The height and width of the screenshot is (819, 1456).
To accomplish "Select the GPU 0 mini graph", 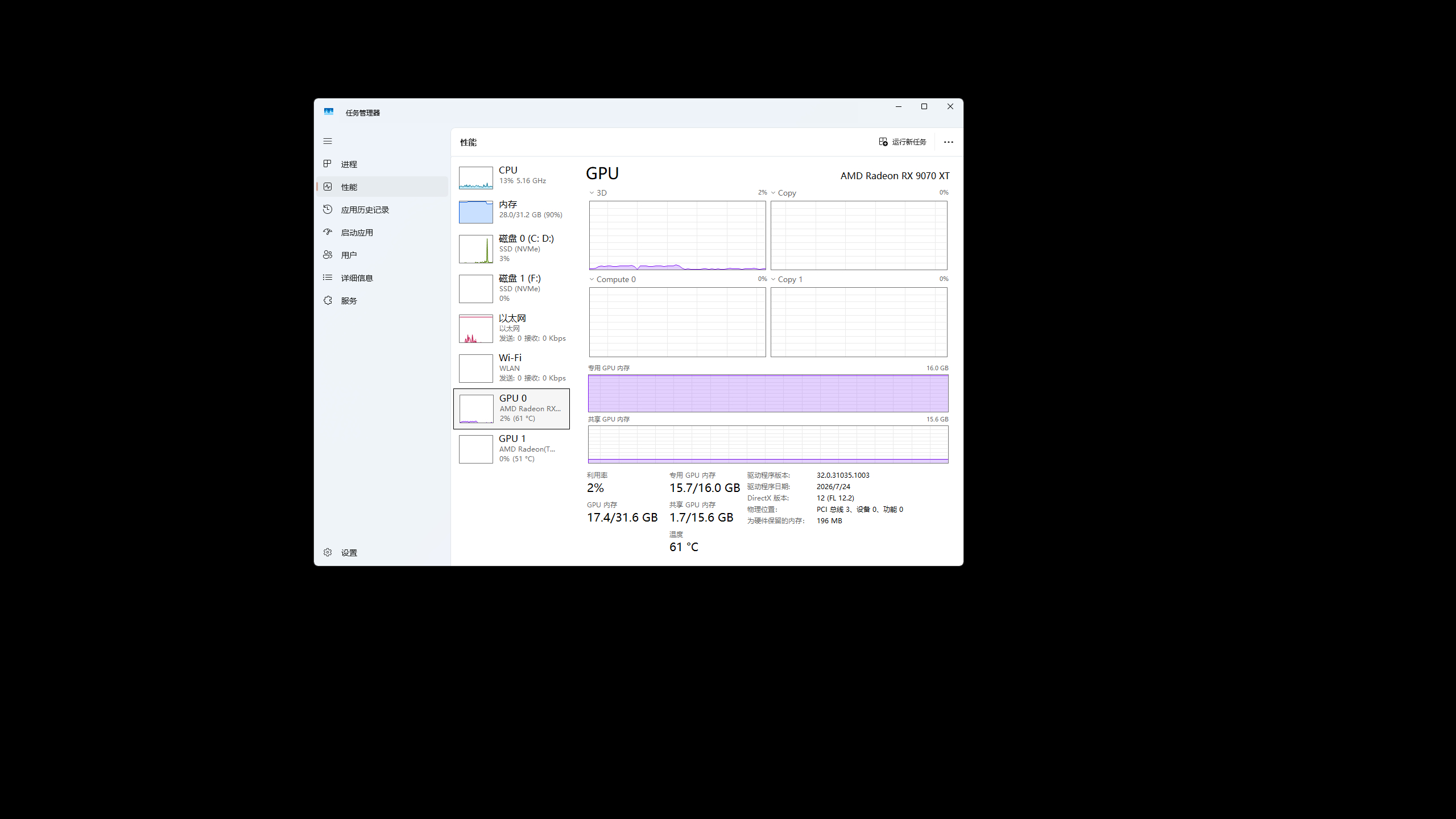I will [x=477, y=409].
